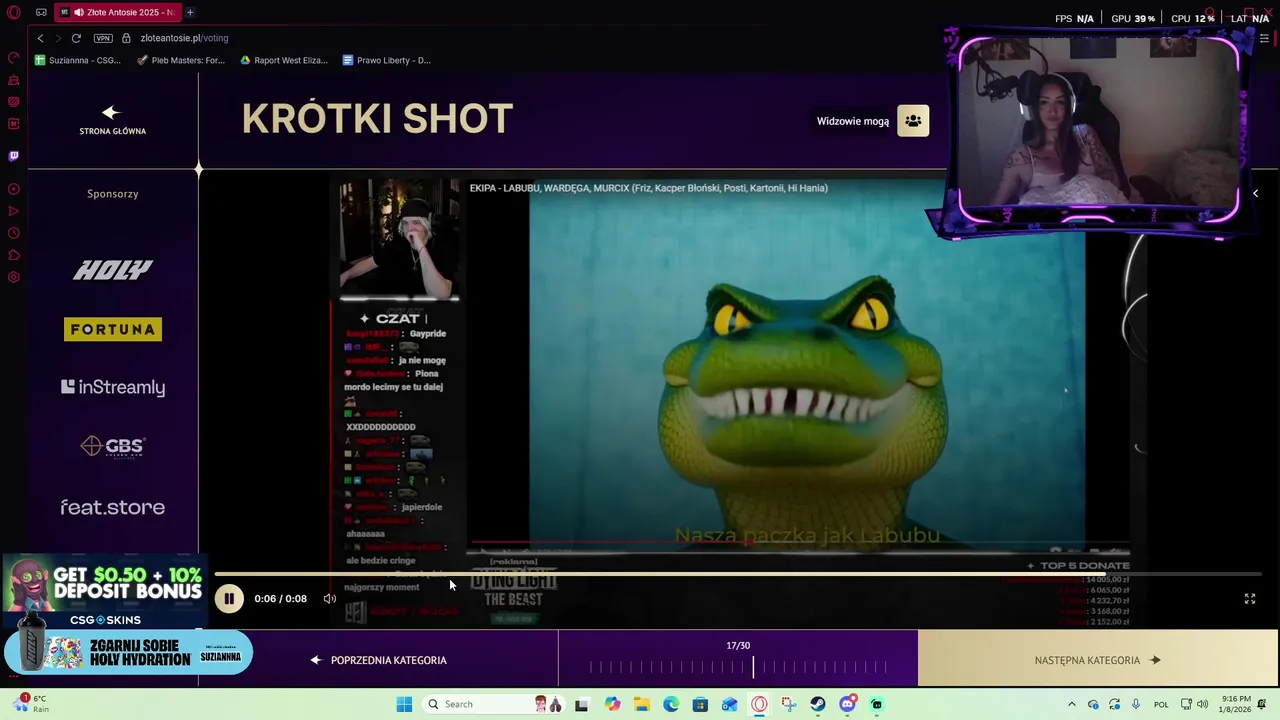Open Microsoft Edge from taskbar
Image resolution: width=1280 pixels, height=720 pixels.
[671, 704]
